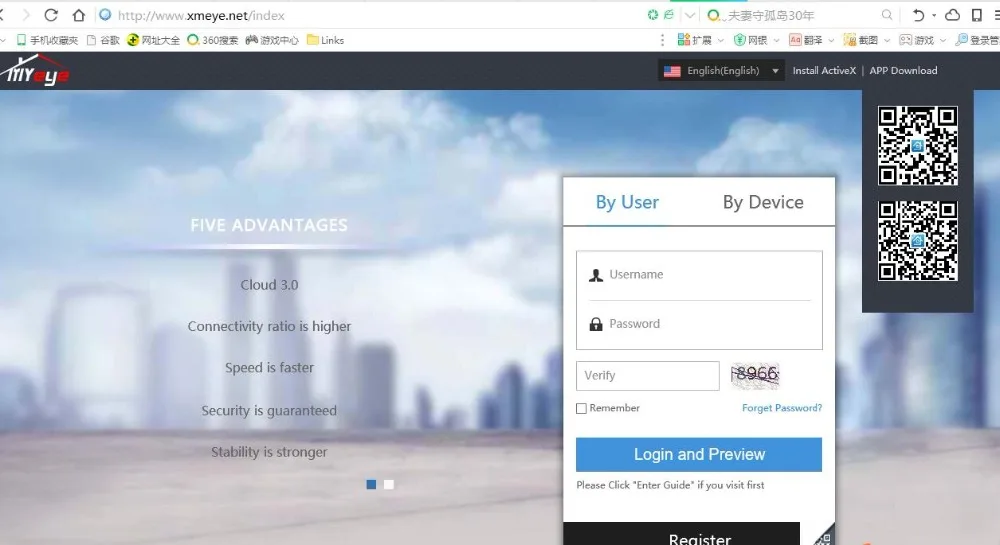Click the Register button
This screenshot has height=545, width=1000.
681,534
